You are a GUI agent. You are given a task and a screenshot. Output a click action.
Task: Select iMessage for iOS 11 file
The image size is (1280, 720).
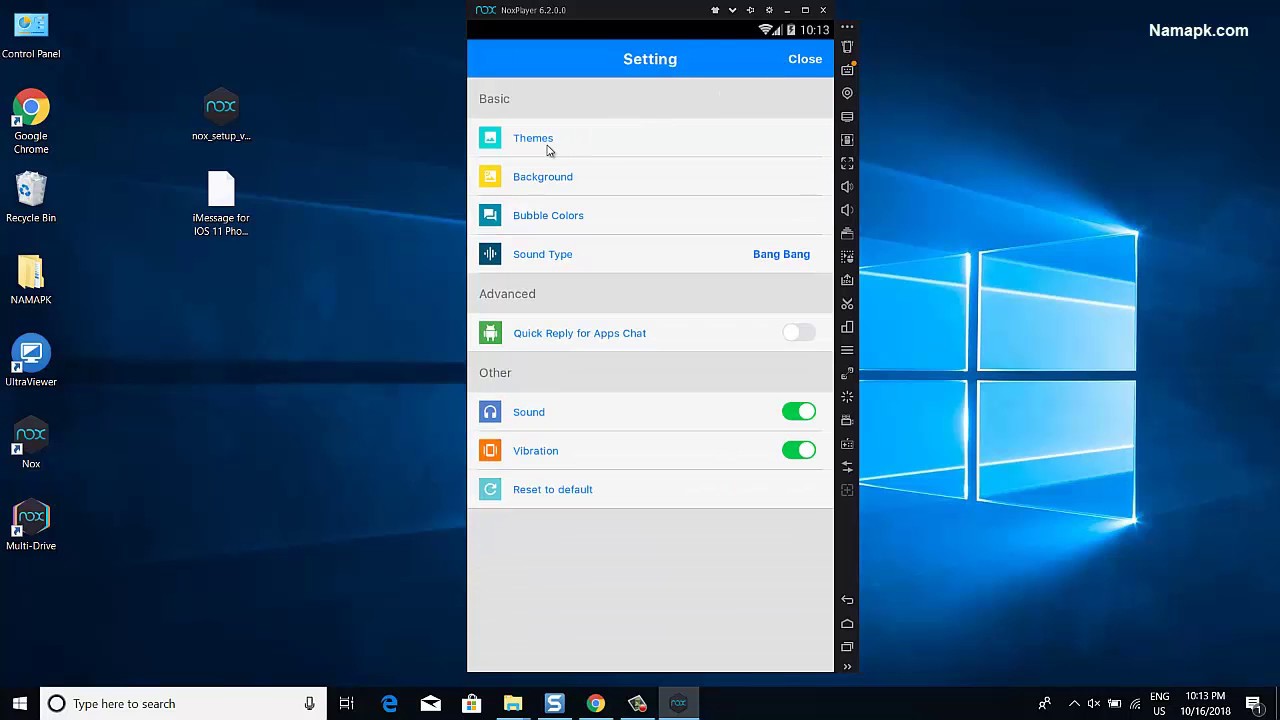[x=221, y=205]
